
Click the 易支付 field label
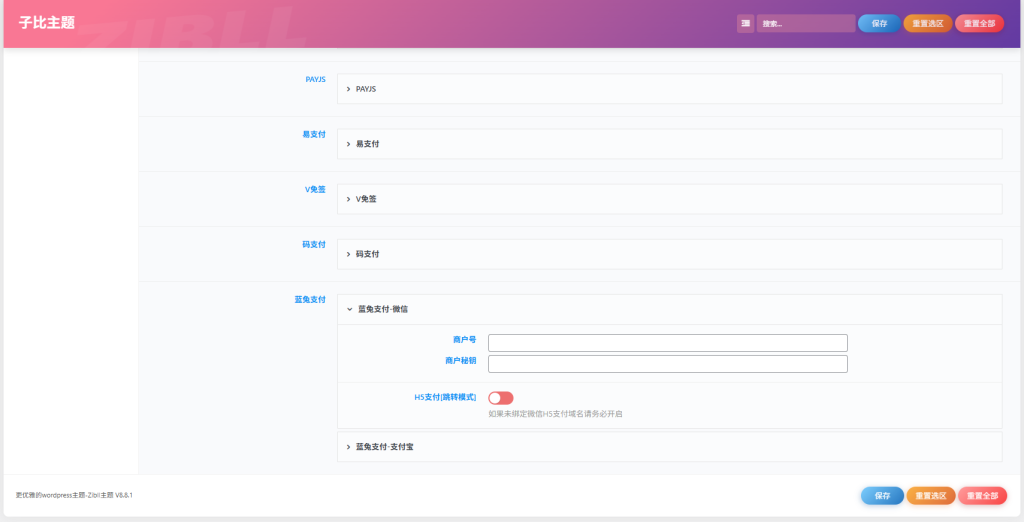[x=313, y=135]
